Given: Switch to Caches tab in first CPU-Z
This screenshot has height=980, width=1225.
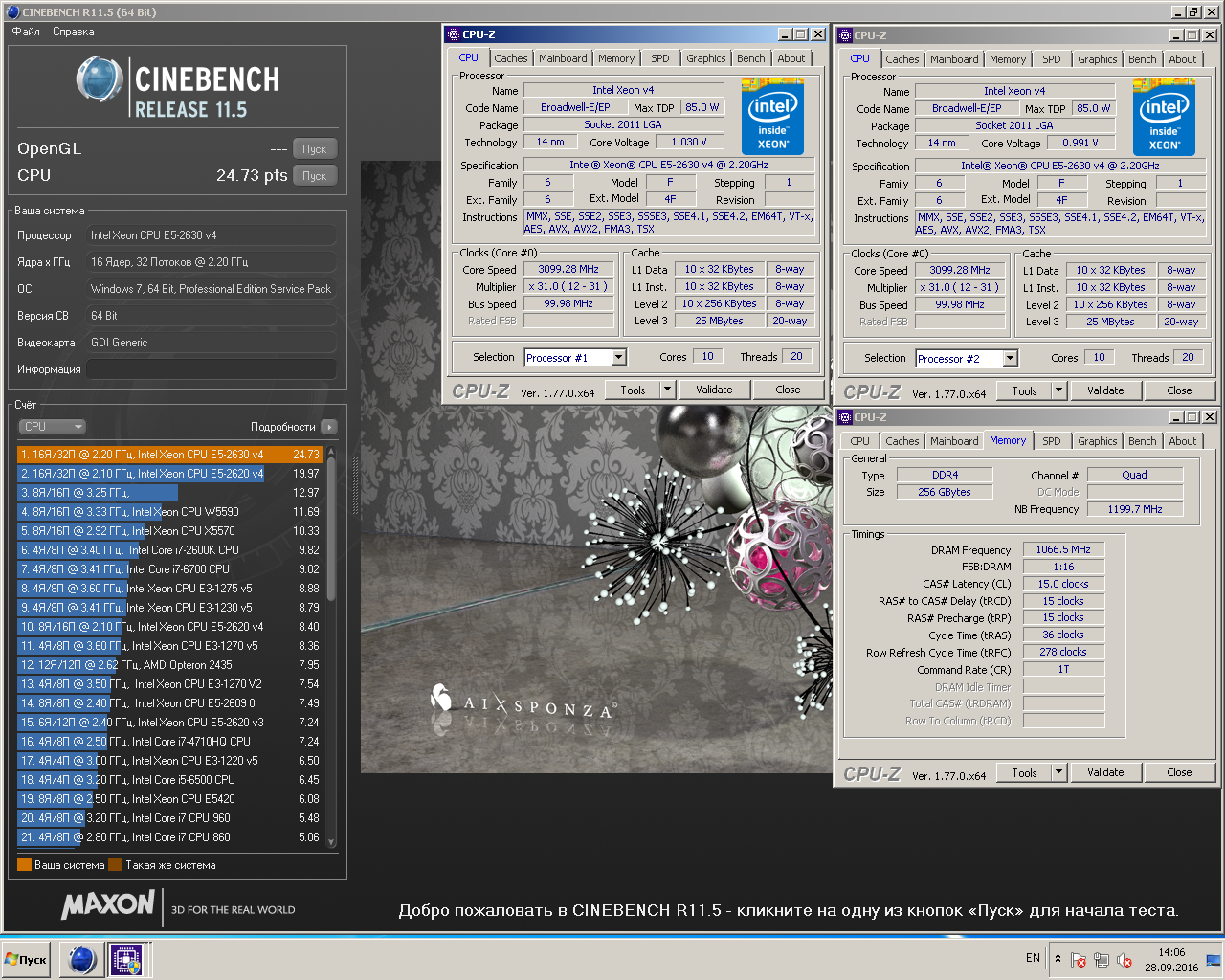Looking at the screenshot, I should [511, 58].
